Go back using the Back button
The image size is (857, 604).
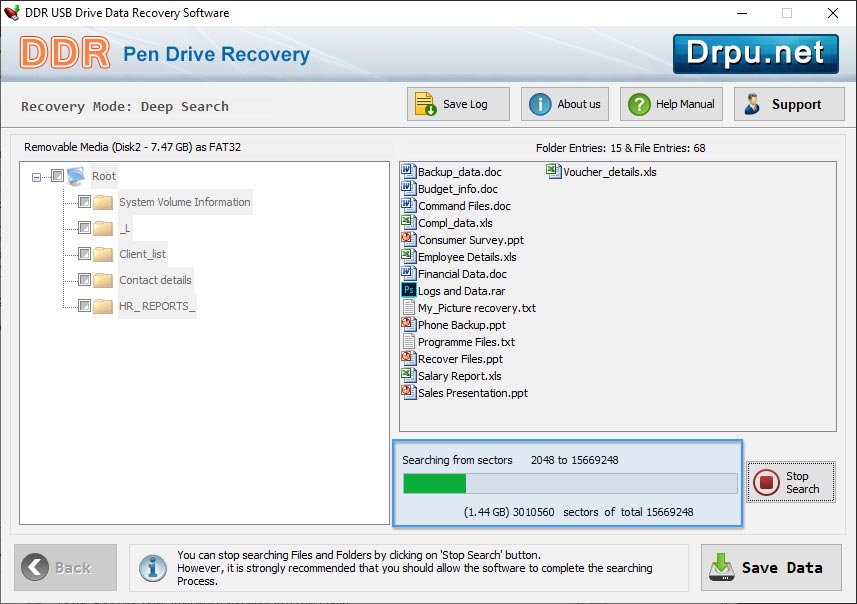66,567
